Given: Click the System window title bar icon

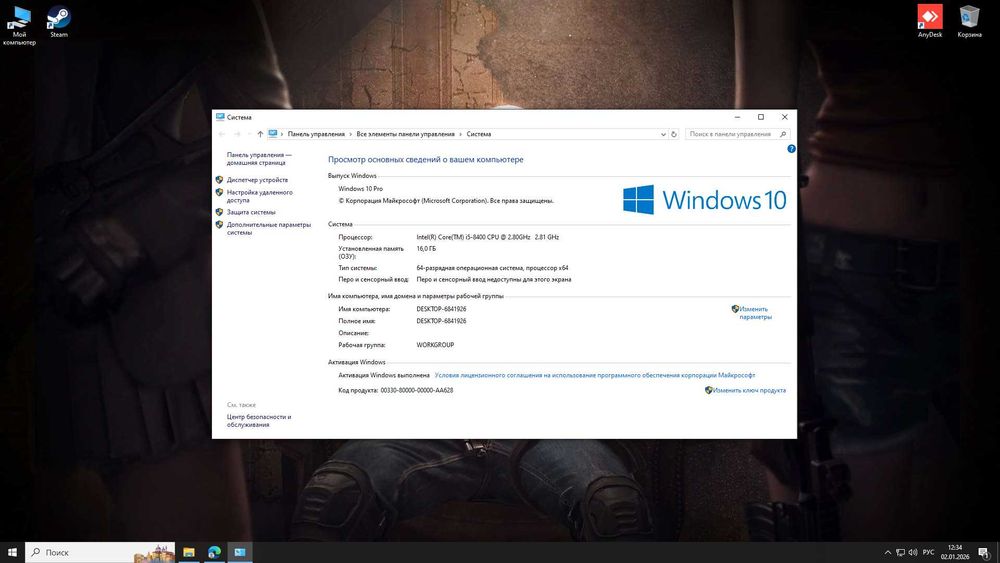Looking at the screenshot, I should pyautogui.click(x=220, y=117).
